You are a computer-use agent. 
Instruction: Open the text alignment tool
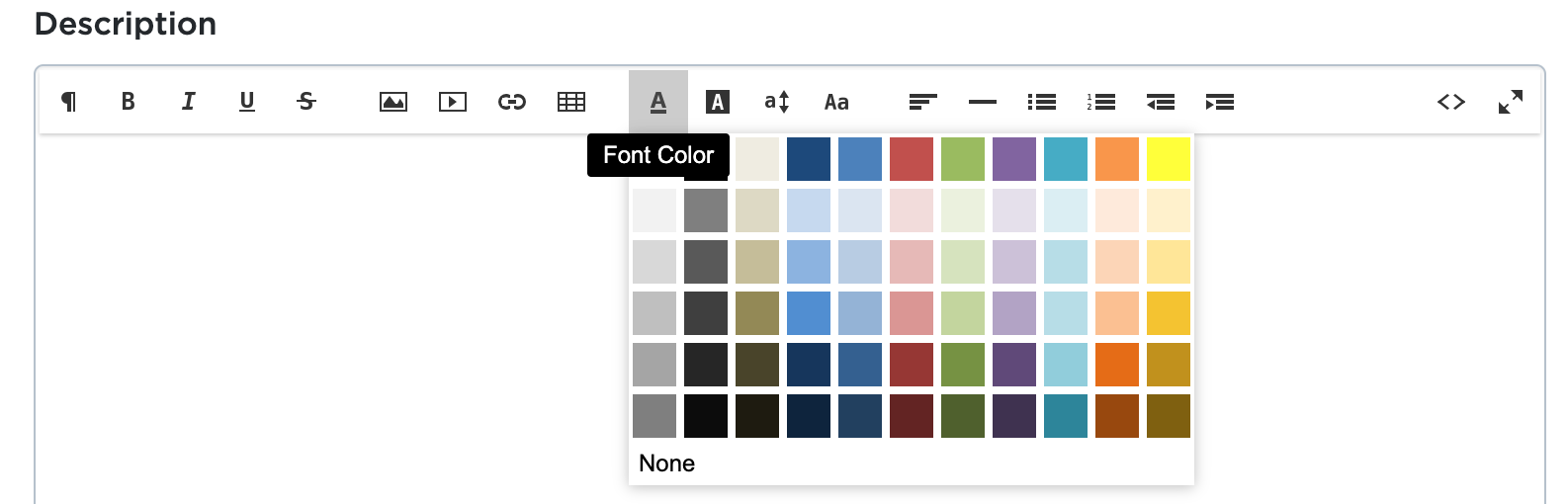tap(923, 102)
